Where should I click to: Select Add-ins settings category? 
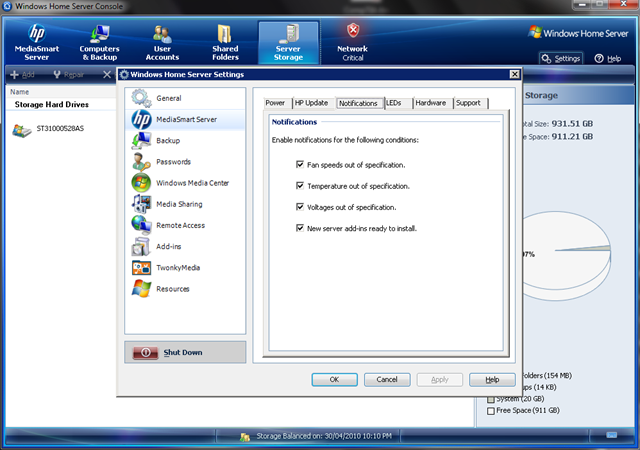pos(185,247)
